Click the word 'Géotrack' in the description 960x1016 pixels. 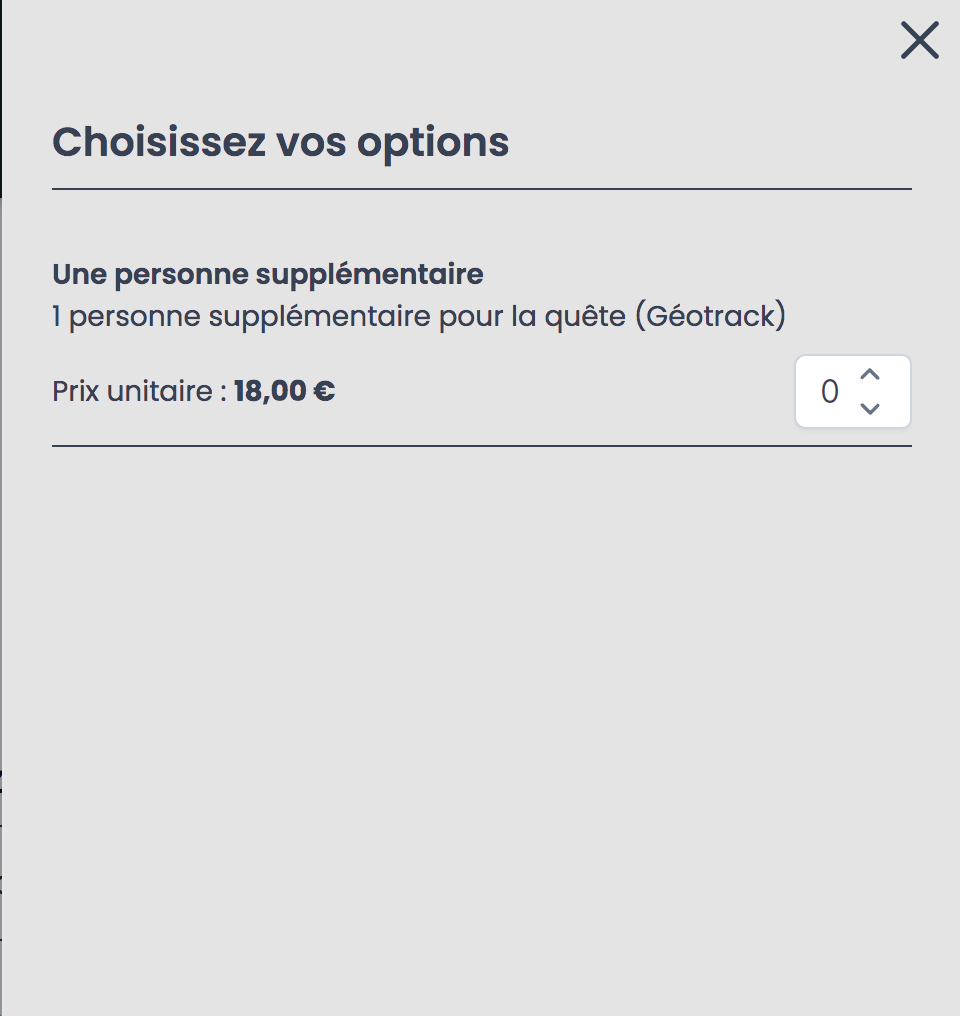[711, 316]
